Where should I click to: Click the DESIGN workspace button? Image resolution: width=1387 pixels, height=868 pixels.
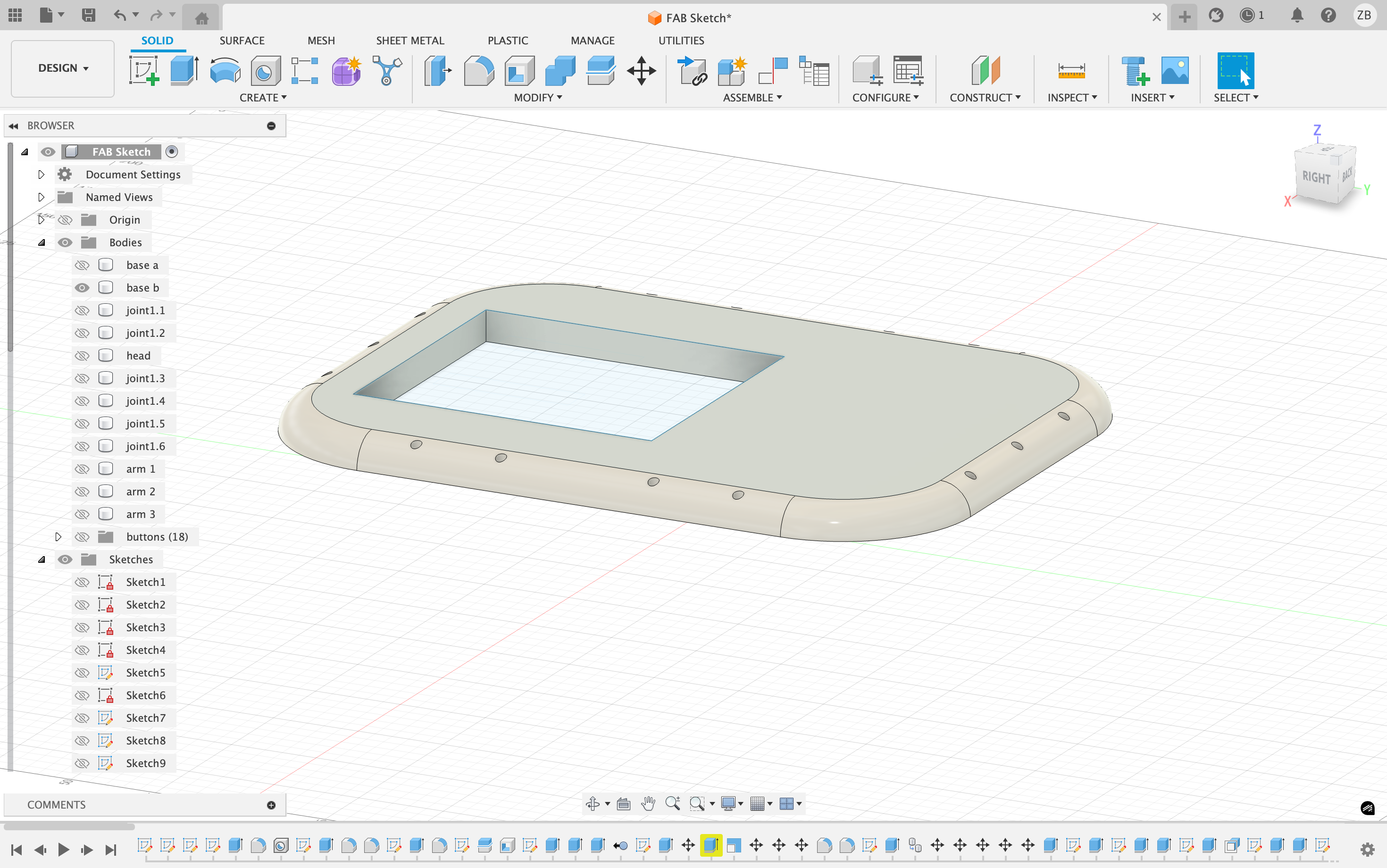click(63, 68)
